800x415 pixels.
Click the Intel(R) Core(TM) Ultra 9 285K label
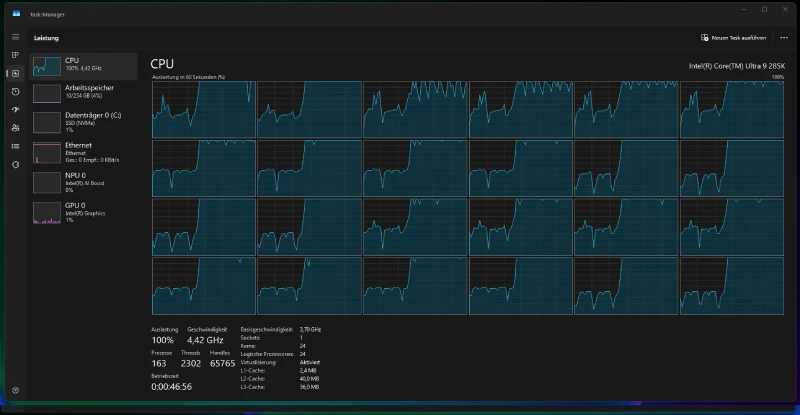(737, 66)
